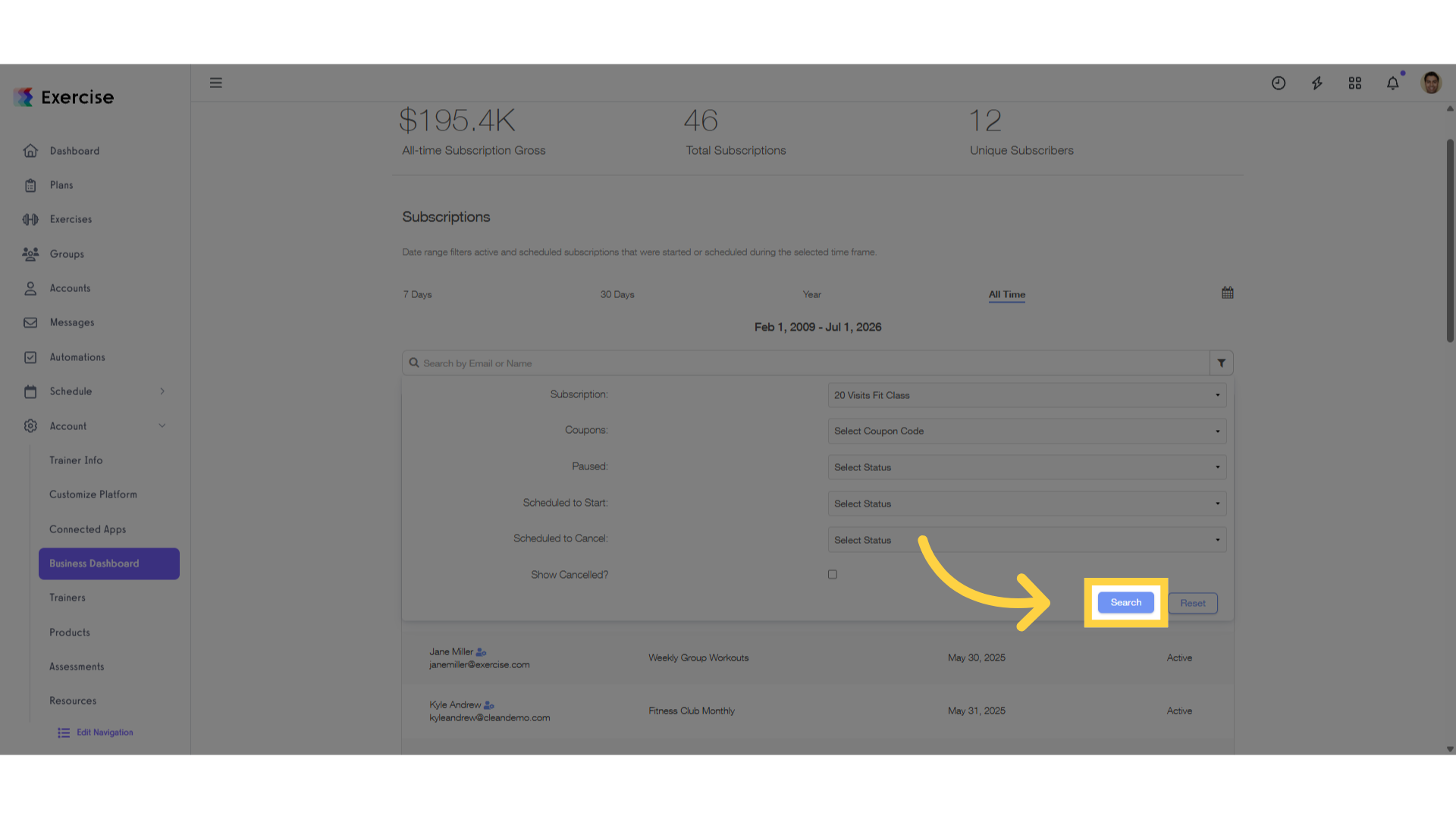Open the Select Coupon Code dropdown
Viewport: 1456px width, 819px height.
(1027, 431)
